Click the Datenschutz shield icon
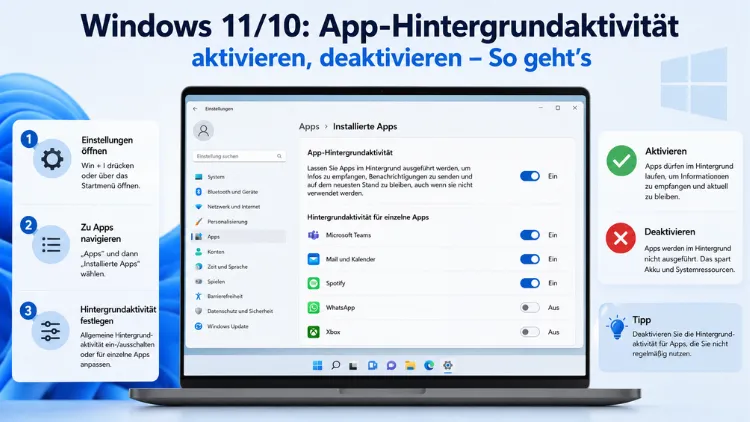The width and height of the screenshot is (750, 422). pyautogui.click(x=199, y=311)
